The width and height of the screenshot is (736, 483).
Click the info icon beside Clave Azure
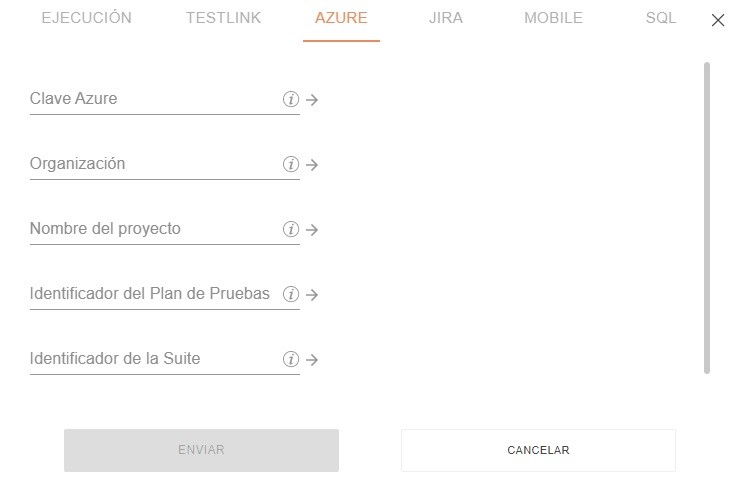(x=291, y=100)
